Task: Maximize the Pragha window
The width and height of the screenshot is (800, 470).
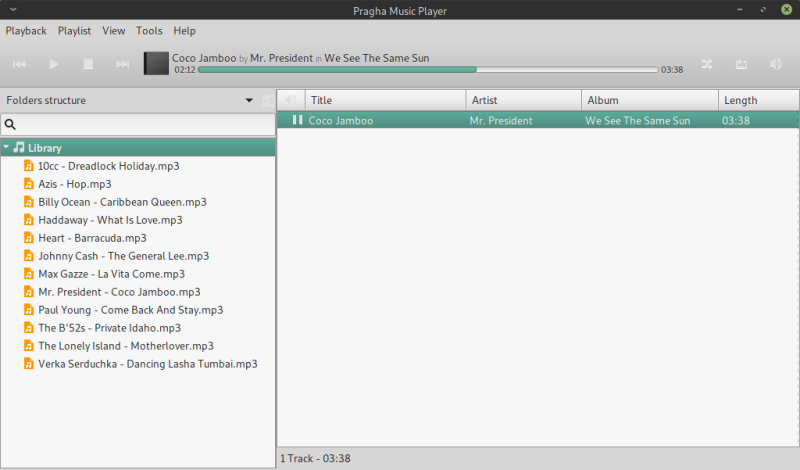Action: pos(763,10)
